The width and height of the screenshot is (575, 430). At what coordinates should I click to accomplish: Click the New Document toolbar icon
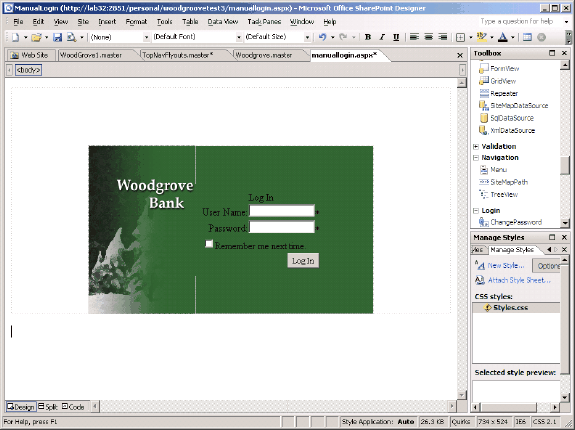tap(15, 37)
